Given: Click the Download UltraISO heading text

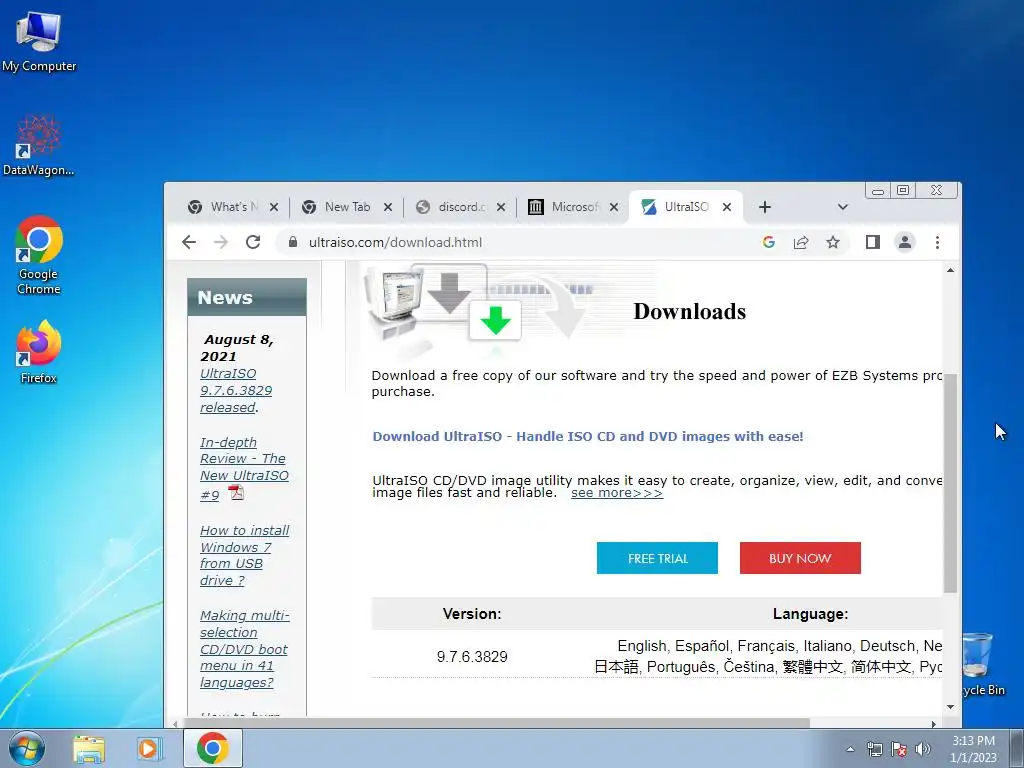Looking at the screenshot, I should [x=588, y=436].
